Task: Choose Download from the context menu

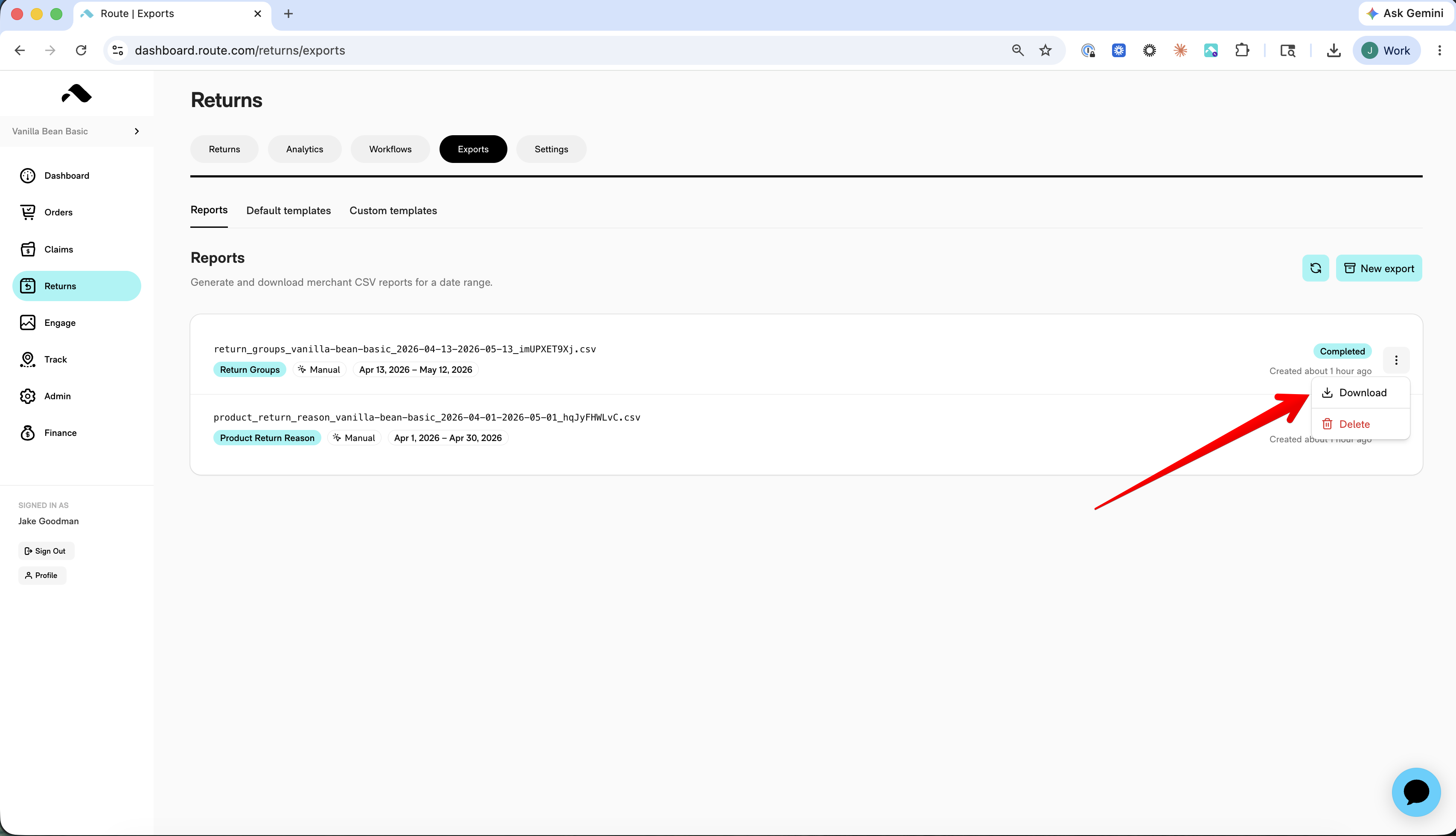Action: (1360, 393)
